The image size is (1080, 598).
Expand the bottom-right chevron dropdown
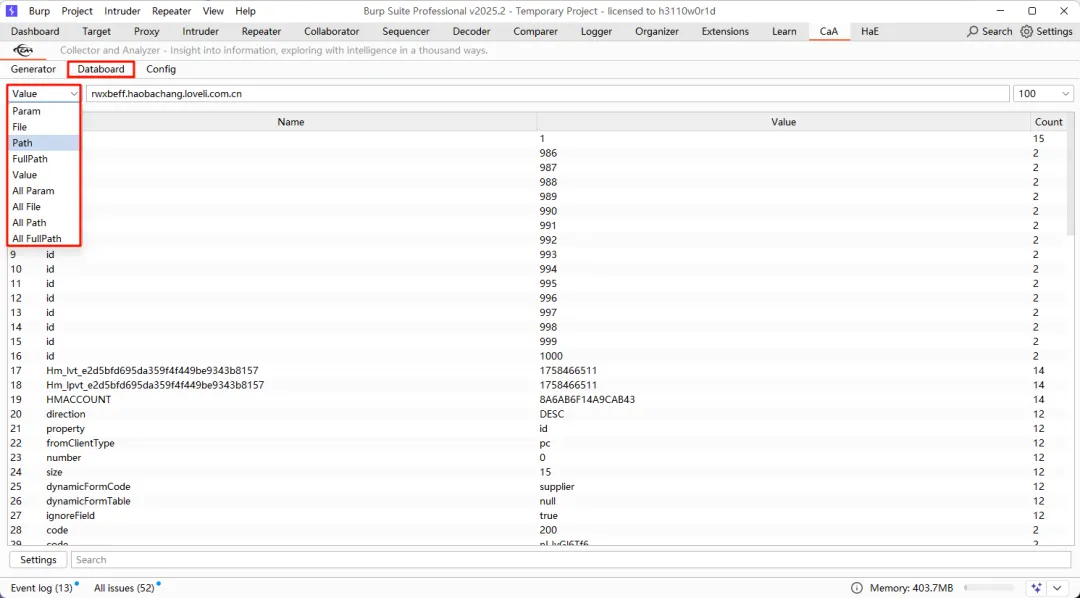(x=1057, y=588)
